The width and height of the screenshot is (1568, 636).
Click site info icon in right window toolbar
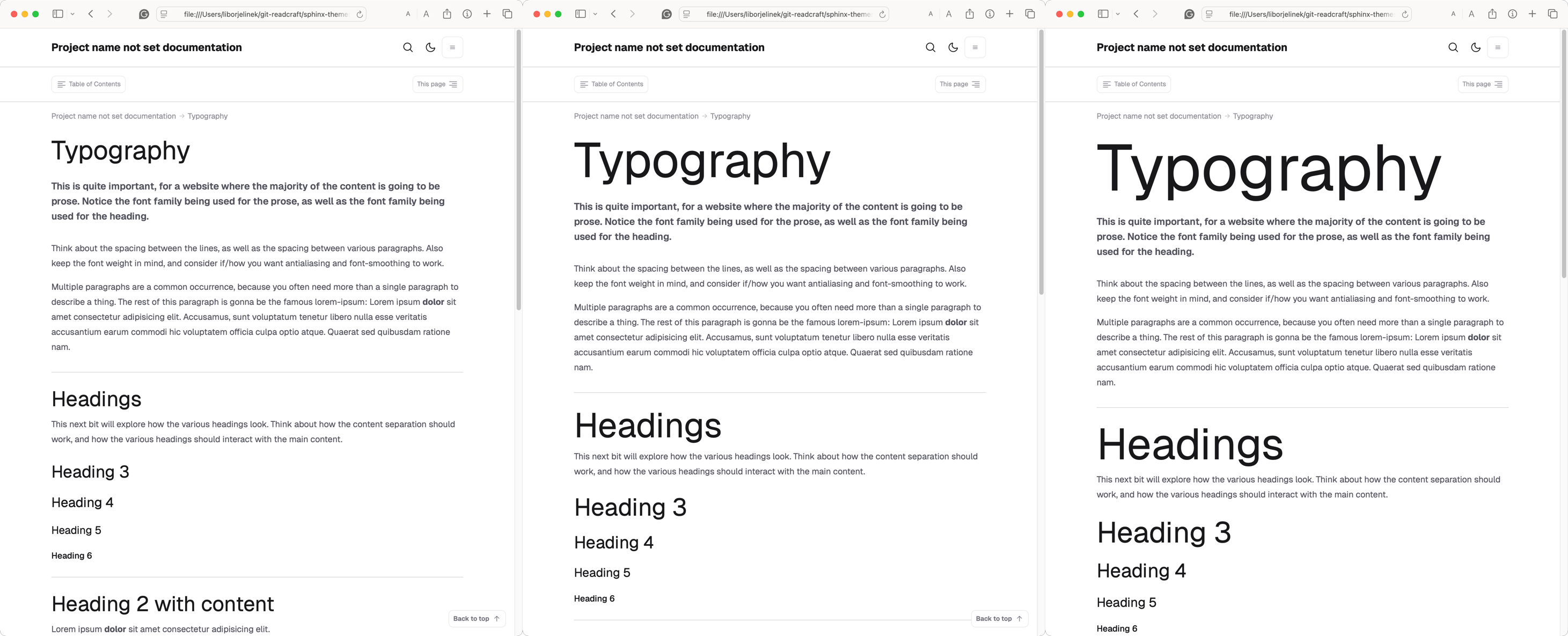tap(1512, 14)
